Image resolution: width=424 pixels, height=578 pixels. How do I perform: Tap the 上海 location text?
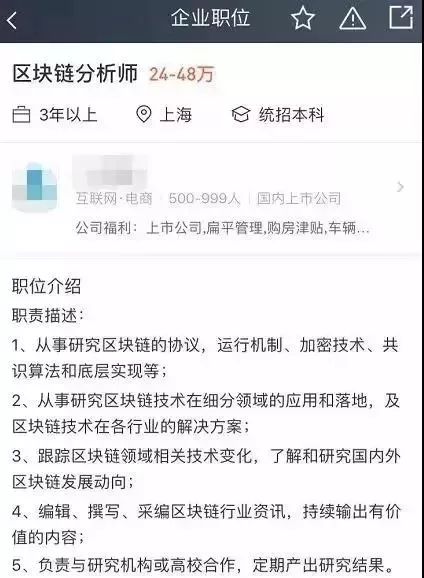tap(175, 115)
